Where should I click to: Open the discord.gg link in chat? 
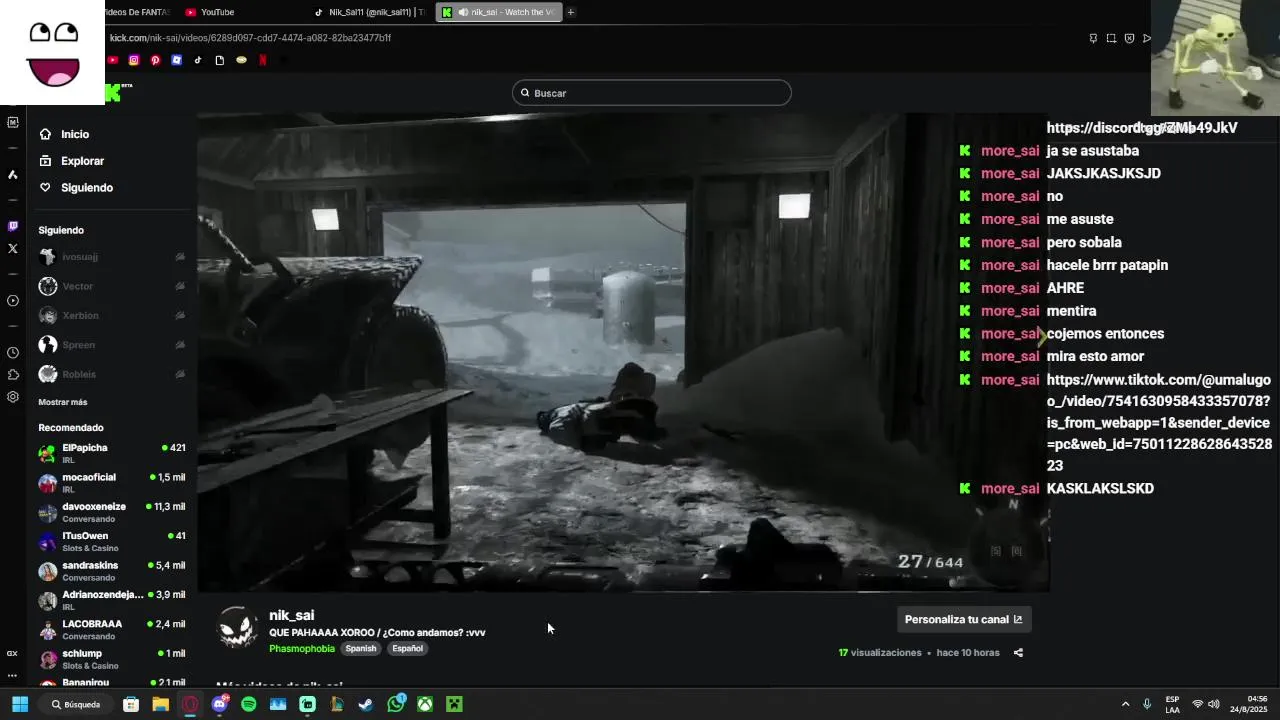click(x=1142, y=128)
